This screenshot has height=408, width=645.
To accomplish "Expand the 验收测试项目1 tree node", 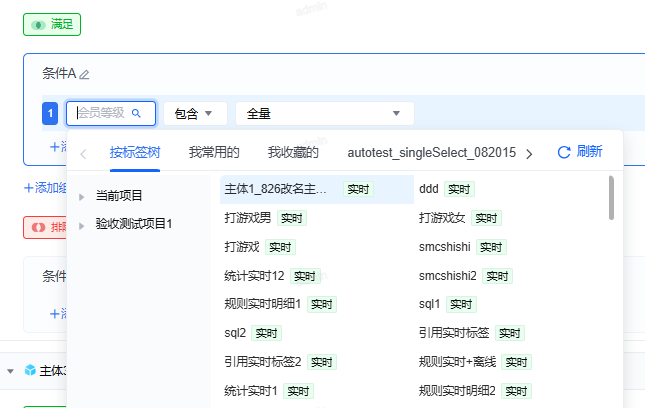I will [x=81, y=226].
